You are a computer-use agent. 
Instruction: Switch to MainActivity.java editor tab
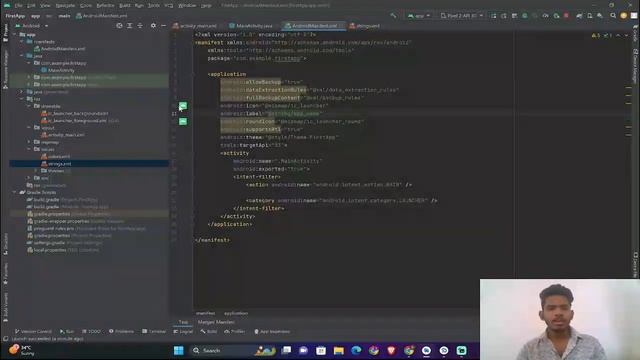point(251,26)
